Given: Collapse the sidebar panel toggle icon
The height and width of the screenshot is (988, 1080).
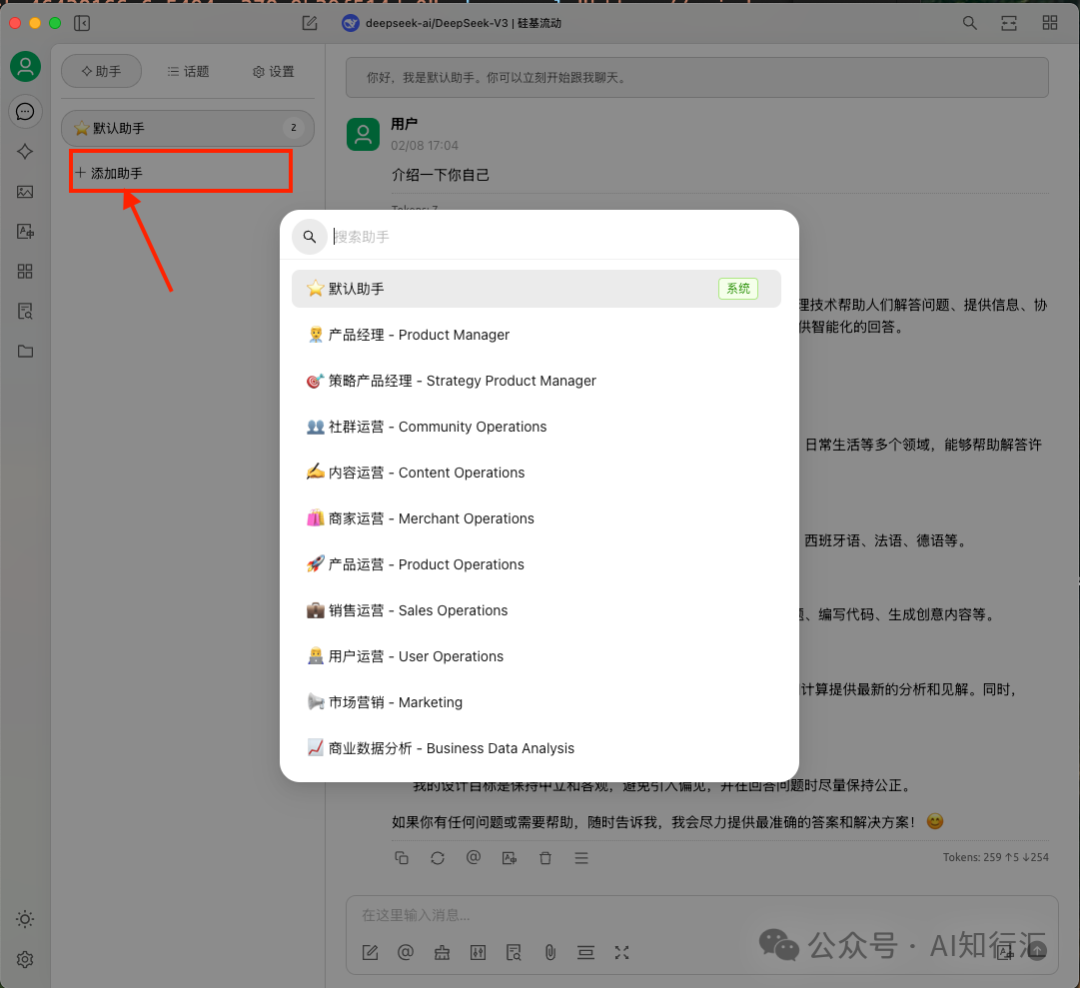Looking at the screenshot, I should pyautogui.click(x=82, y=23).
